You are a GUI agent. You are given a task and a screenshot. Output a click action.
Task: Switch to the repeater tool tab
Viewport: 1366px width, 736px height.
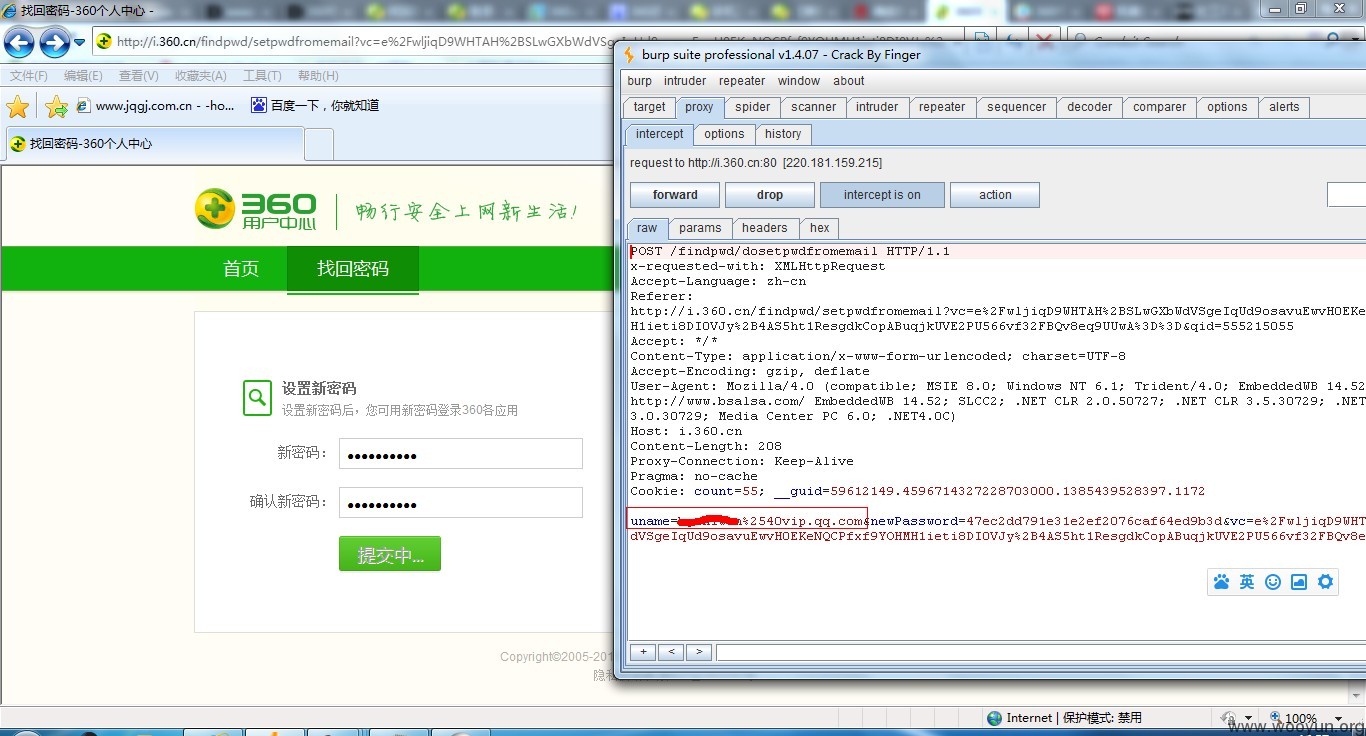click(x=942, y=107)
